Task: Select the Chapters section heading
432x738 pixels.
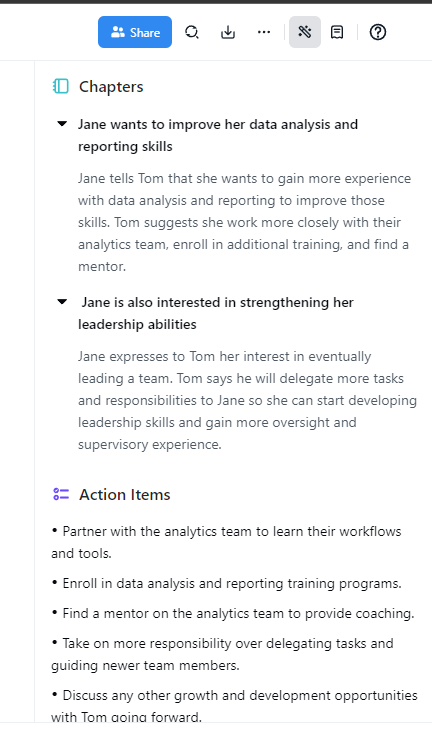Action: point(111,87)
